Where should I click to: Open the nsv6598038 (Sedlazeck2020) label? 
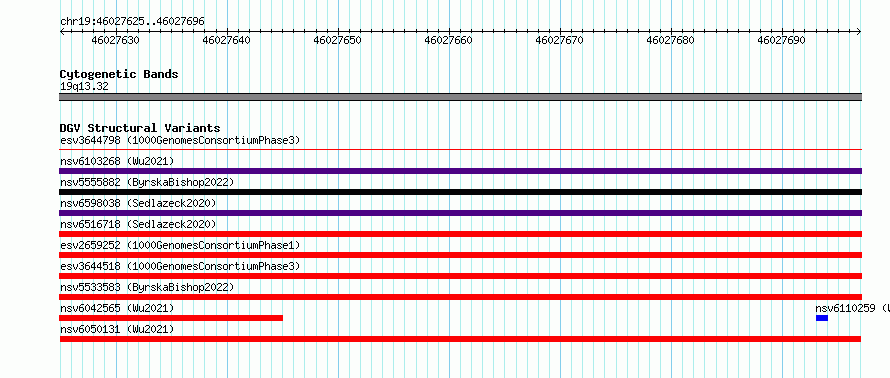pos(138,203)
